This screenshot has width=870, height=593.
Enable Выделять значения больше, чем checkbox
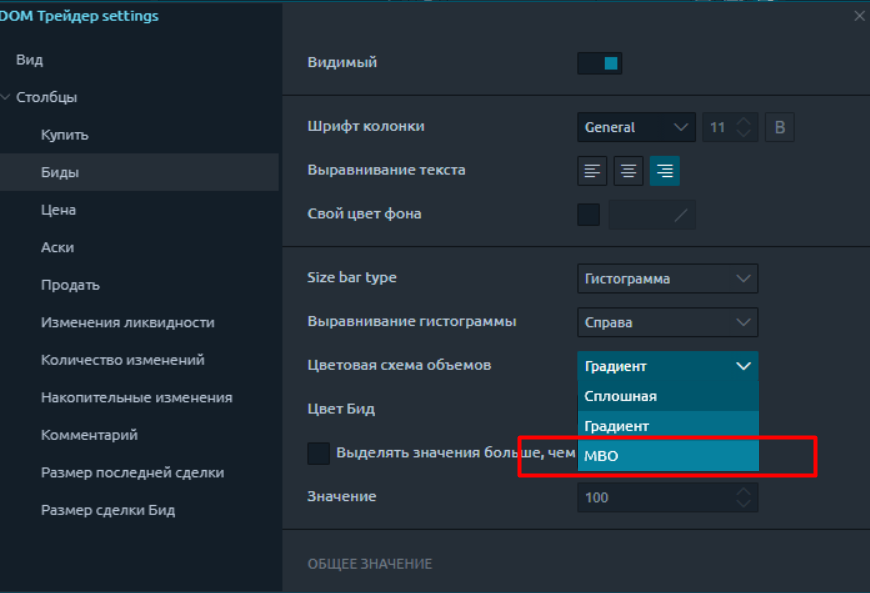click(x=318, y=453)
